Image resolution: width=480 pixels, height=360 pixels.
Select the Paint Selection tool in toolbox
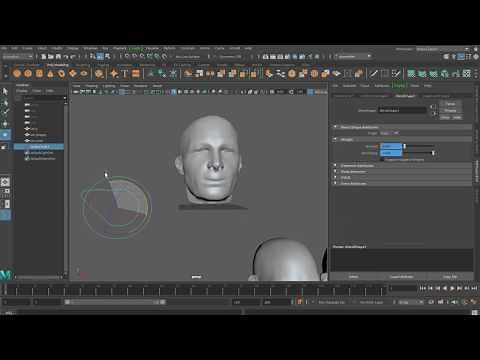[5, 113]
